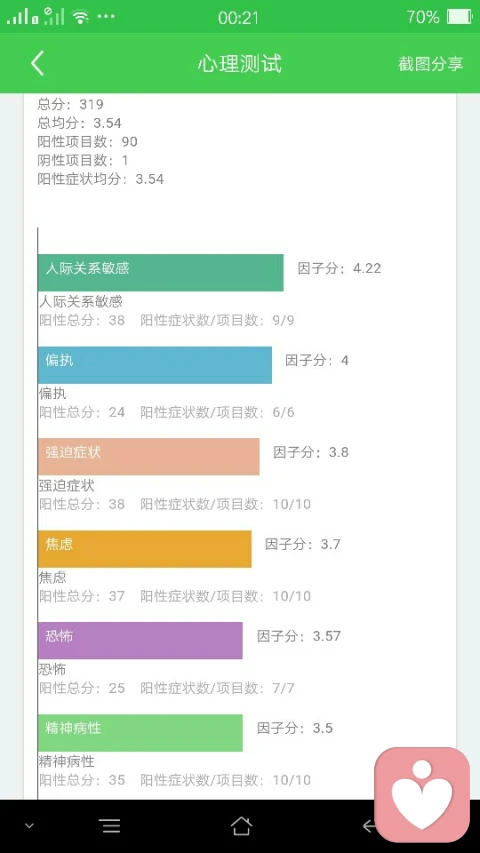This screenshot has height=853, width=480.
Task: Tap the 因子分：4.22 score label
Action: (339, 268)
